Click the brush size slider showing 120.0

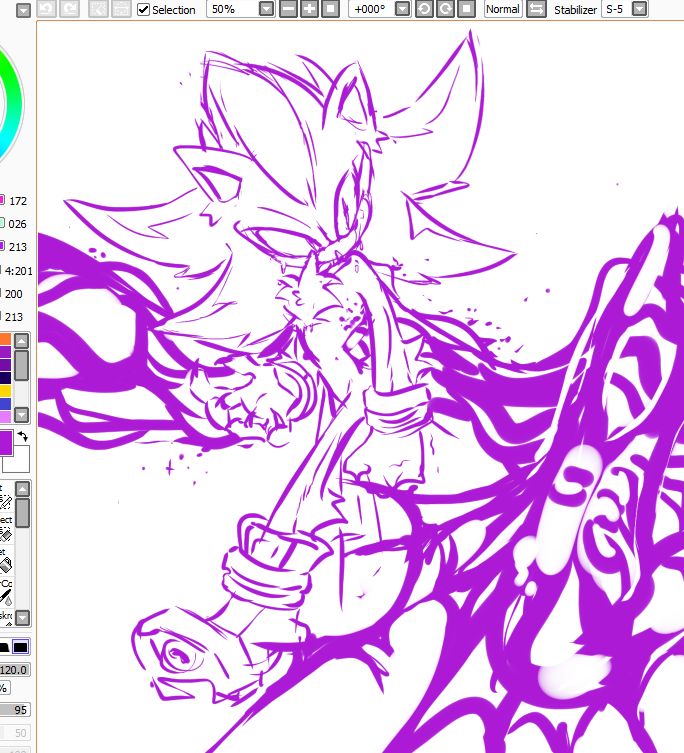pyautogui.click(x=14, y=669)
